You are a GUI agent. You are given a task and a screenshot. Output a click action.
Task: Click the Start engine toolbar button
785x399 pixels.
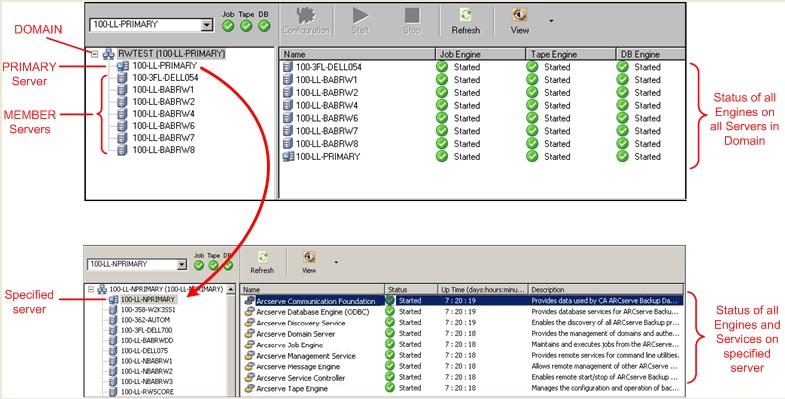point(360,21)
